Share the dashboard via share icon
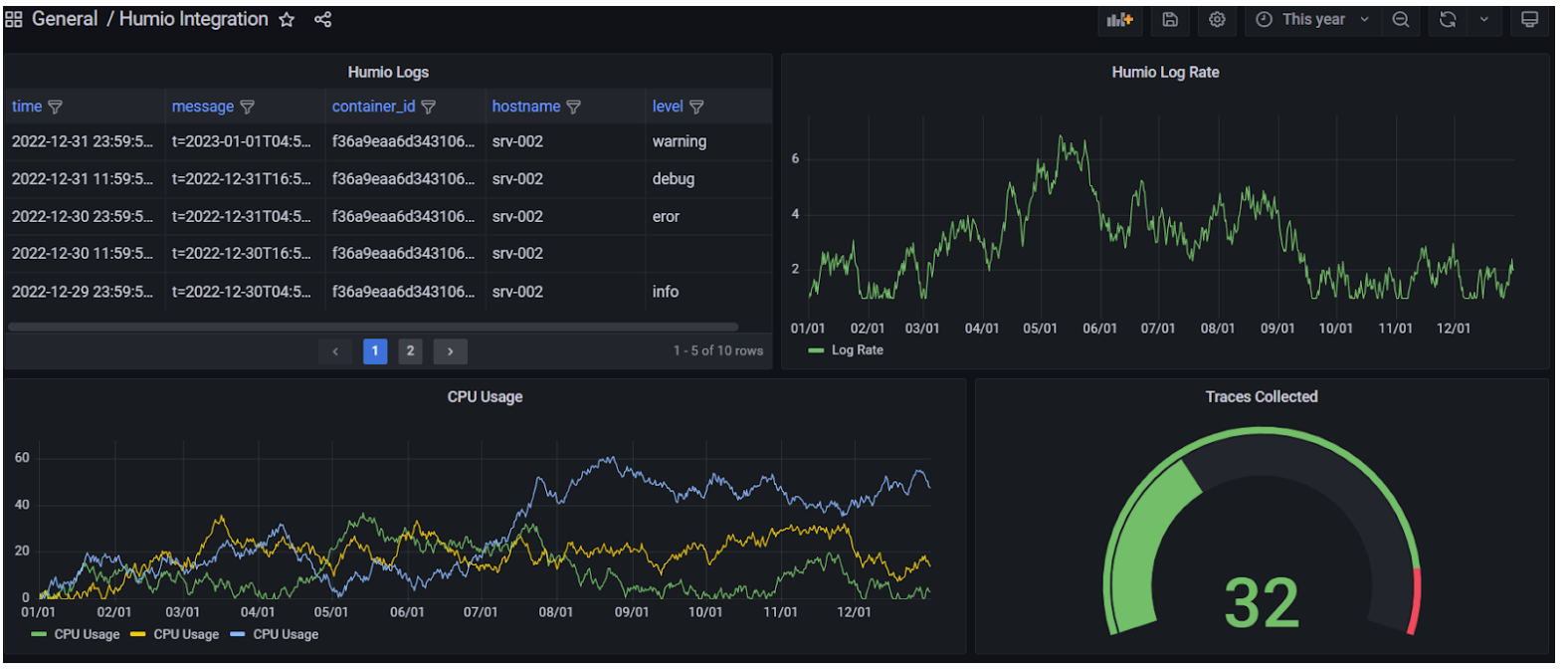The width and height of the screenshot is (1568, 669). (x=322, y=20)
